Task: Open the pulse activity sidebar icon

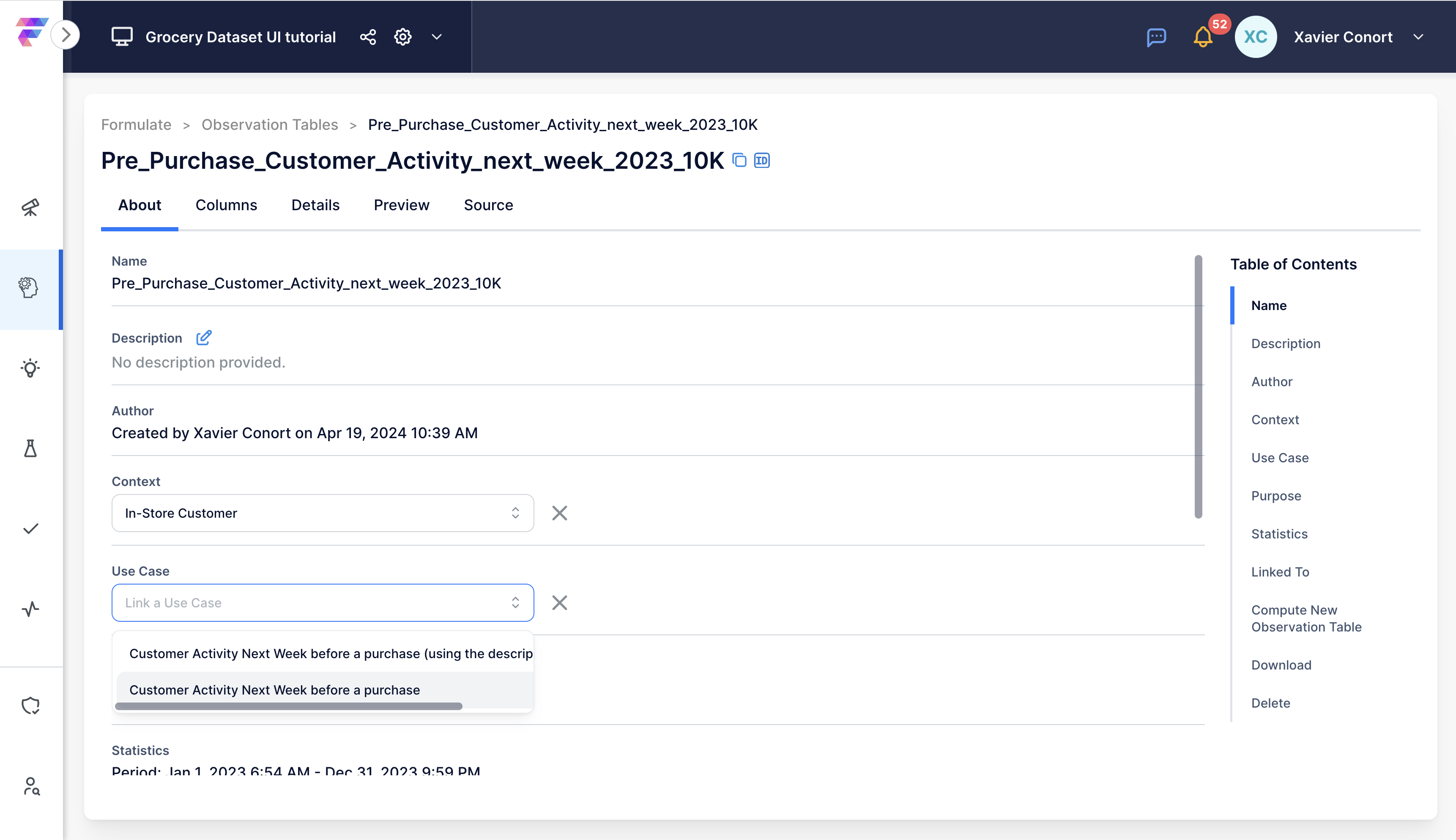Action: click(x=30, y=609)
